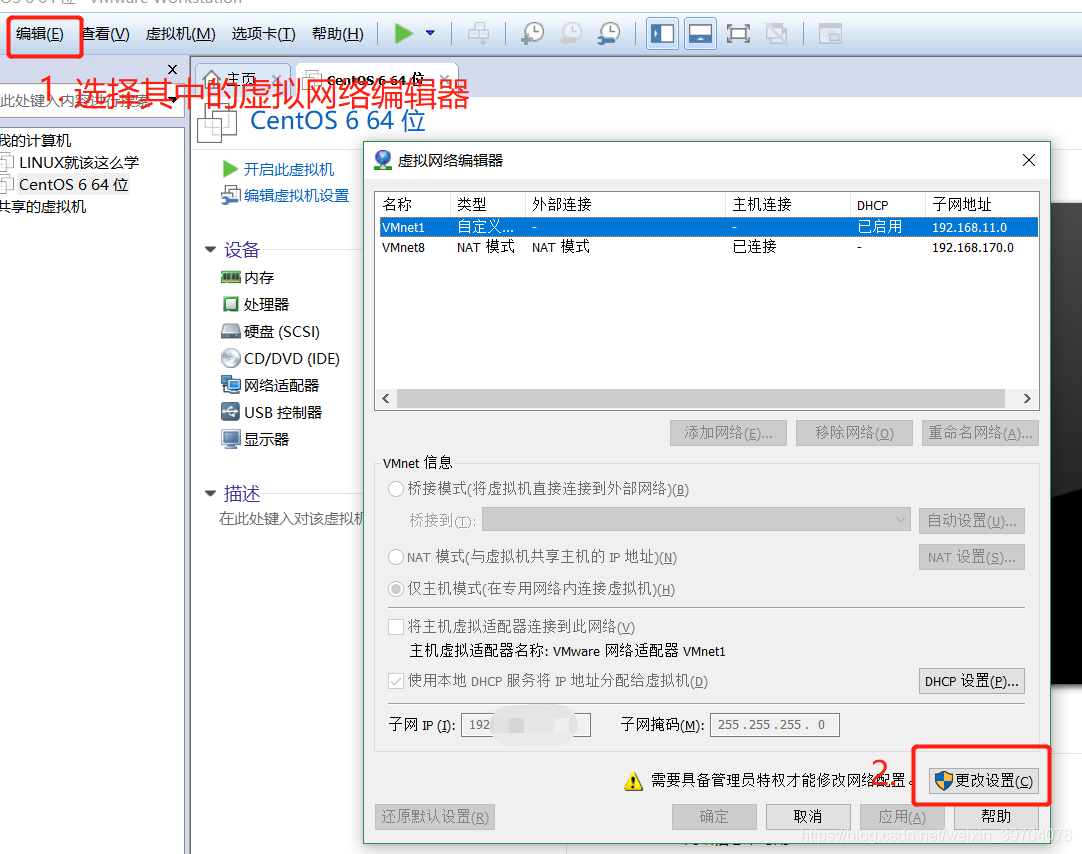1082x854 pixels.
Task: Click the DHCP 设置(P)... button
Action: 972,681
